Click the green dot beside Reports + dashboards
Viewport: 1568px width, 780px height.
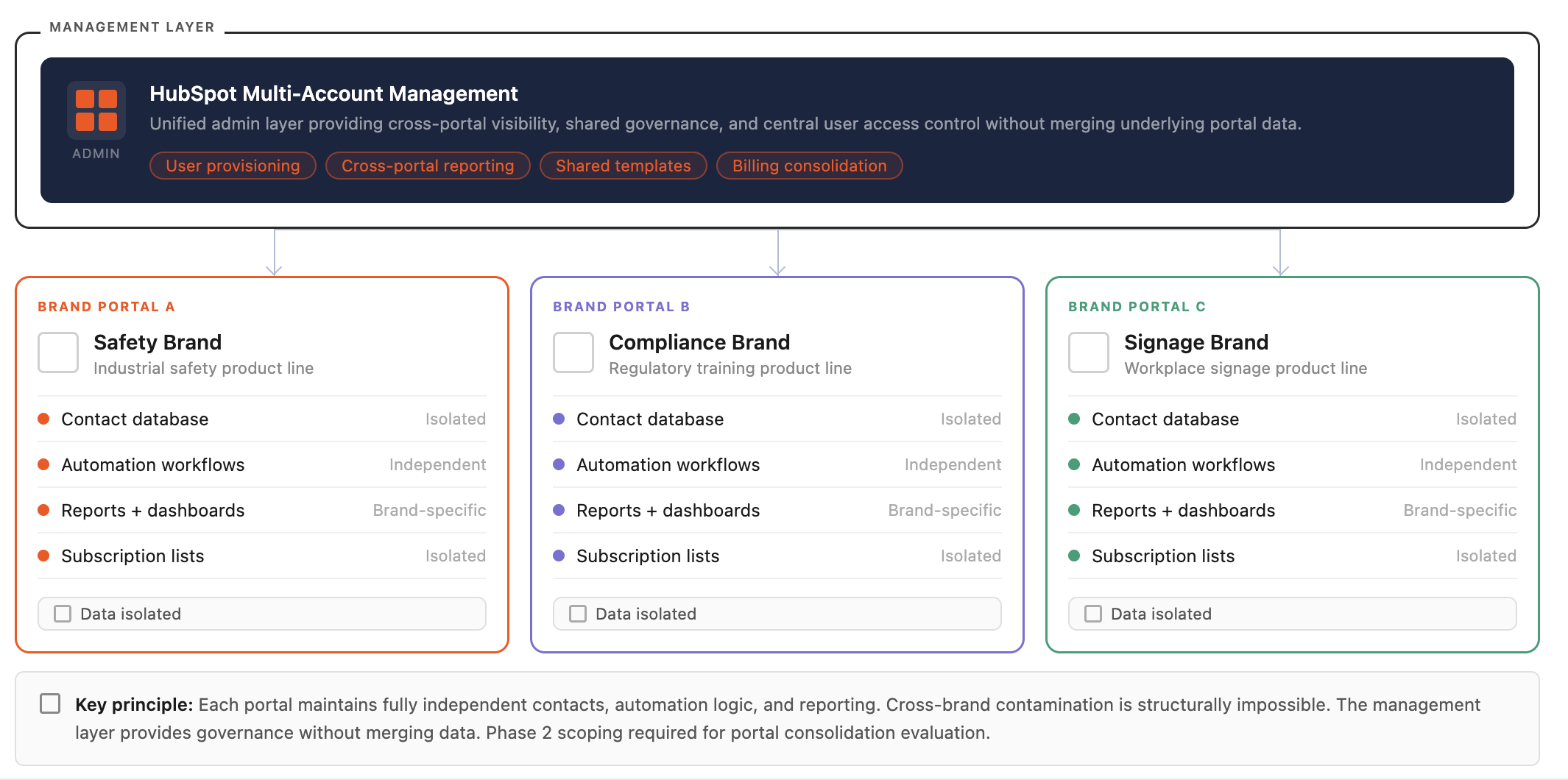(x=1075, y=510)
